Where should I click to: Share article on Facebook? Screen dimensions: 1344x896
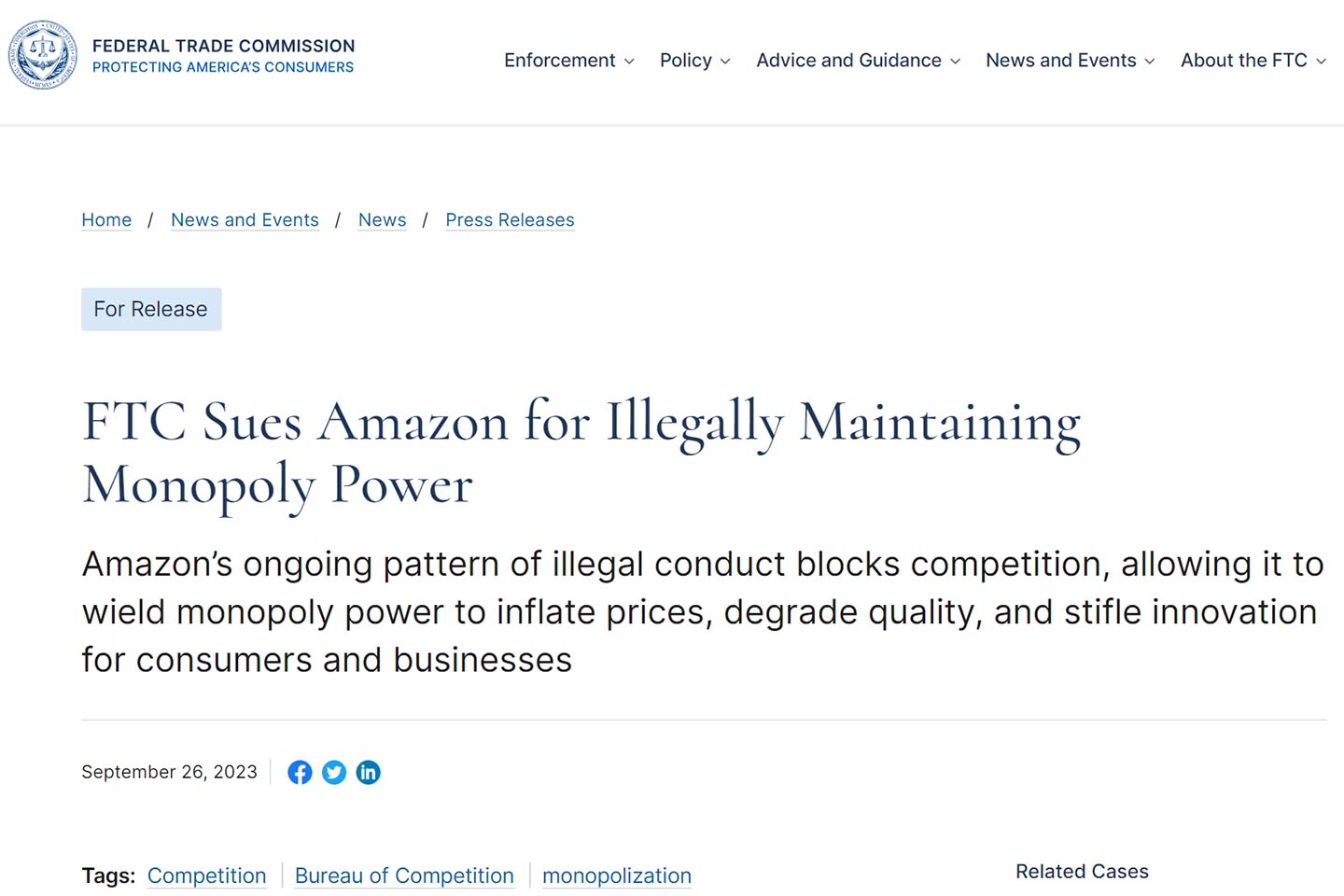click(300, 773)
